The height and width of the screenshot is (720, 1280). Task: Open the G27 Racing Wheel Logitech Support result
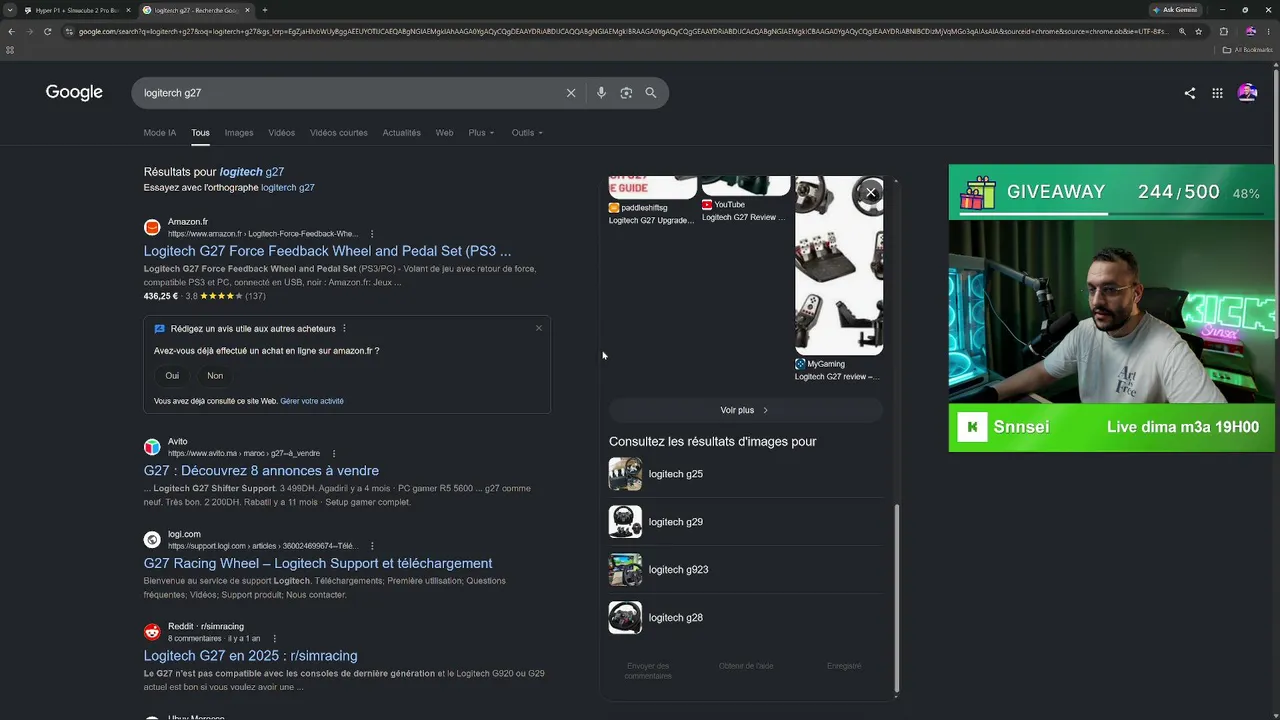pyautogui.click(x=318, y=564)
